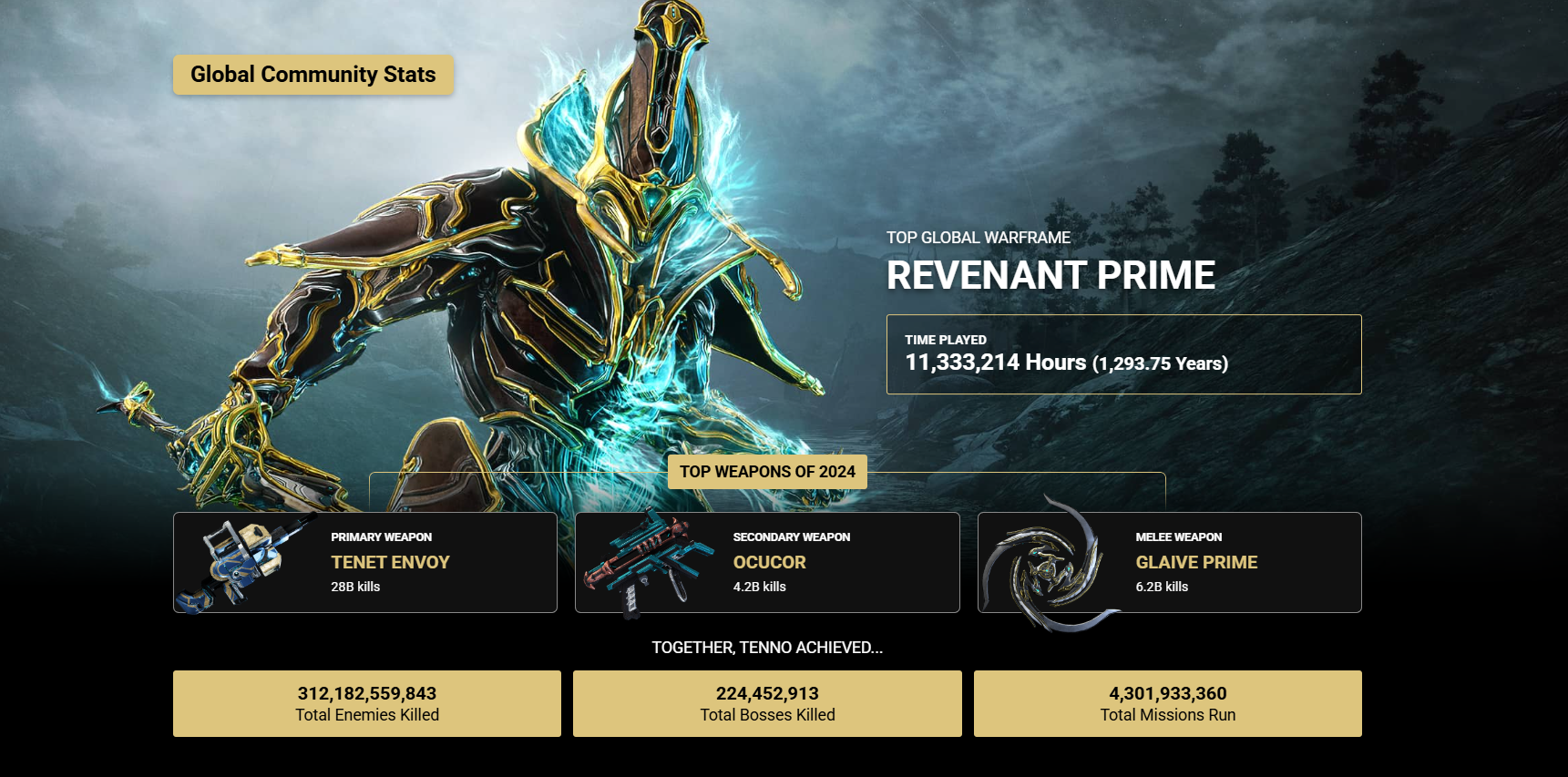Click the GLAIVE PRIME title text

tap(1196, 562)
